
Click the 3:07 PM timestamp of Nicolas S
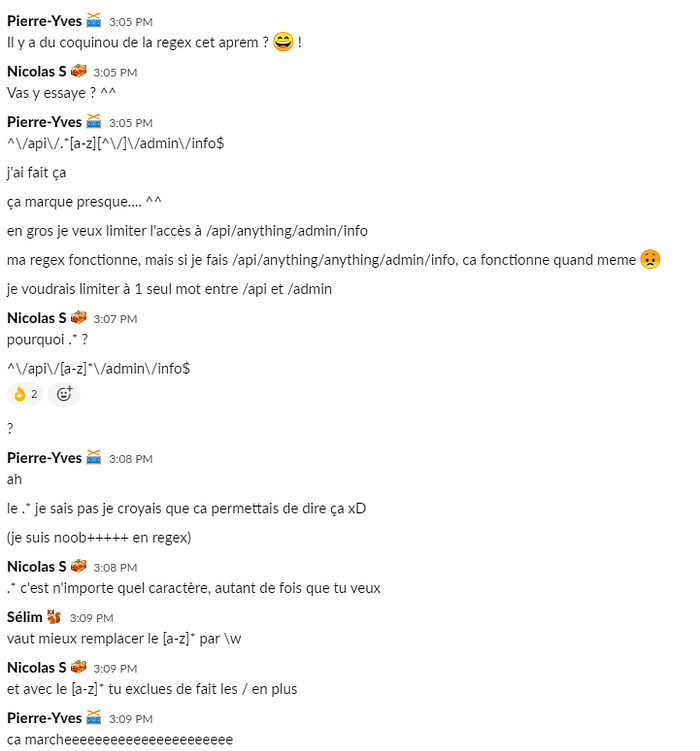click(115, 319)
